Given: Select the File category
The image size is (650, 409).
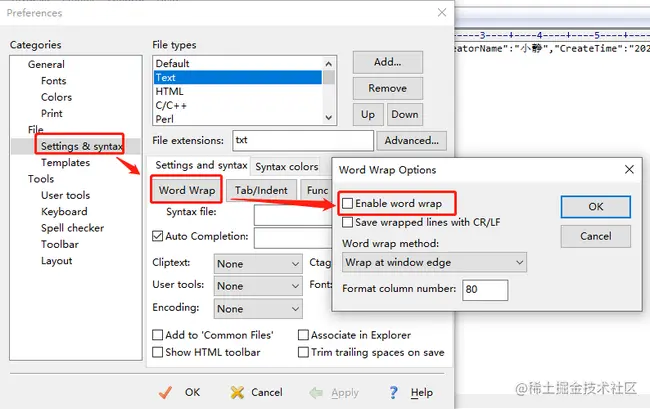Looking at the screenshot, I should click(36, 129).
